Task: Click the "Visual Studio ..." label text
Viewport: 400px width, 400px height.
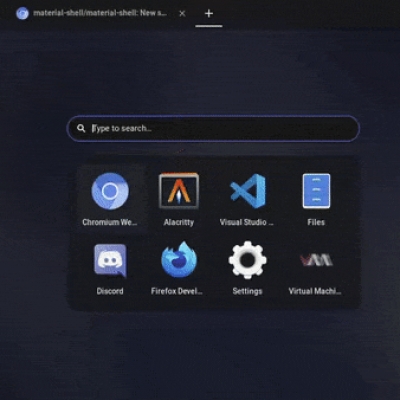Action: click(x=246, y=222)
